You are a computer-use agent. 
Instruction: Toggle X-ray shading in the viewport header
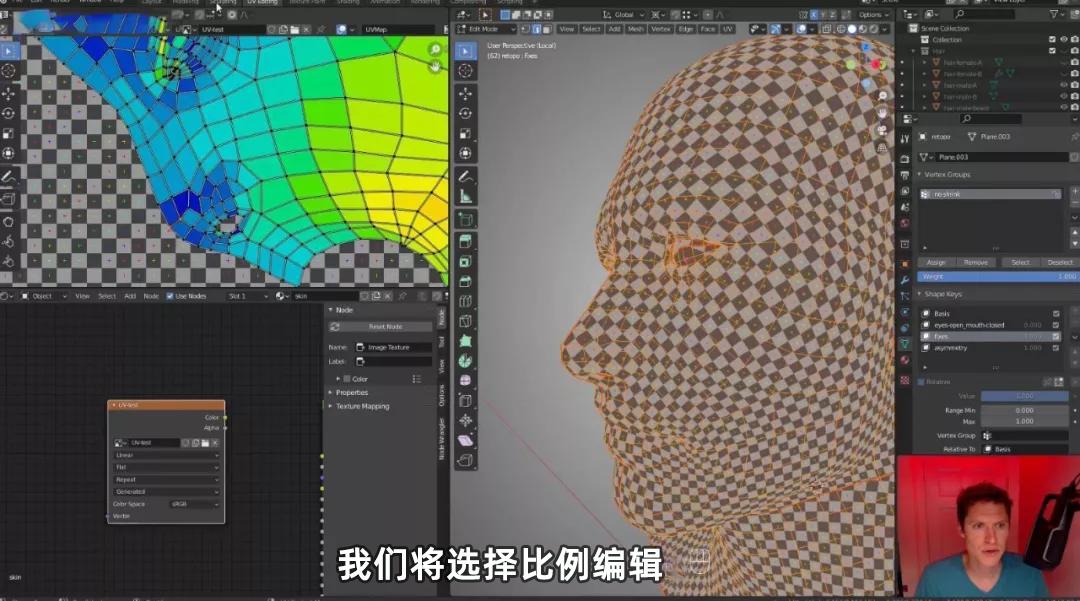pyautogui.click(x=826, y=29)
